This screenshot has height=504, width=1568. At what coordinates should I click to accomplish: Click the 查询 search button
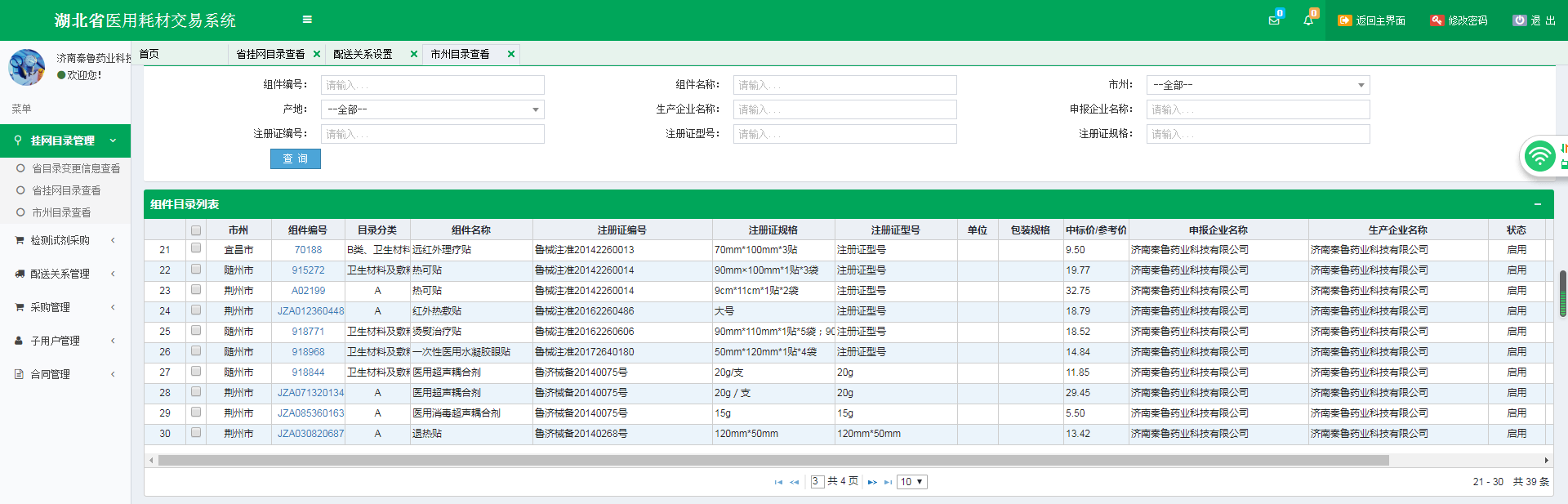tap(296, 158)
